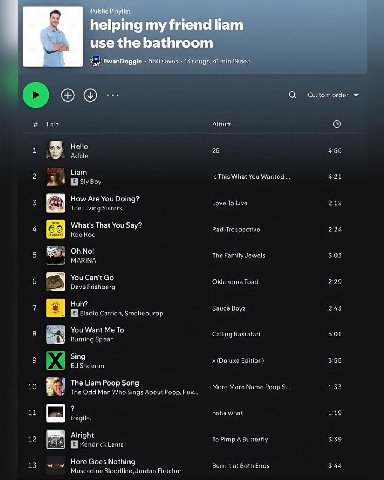Open the Burn It at Both Ends album link
384x480 pixels.
click(x=241, y=466)
